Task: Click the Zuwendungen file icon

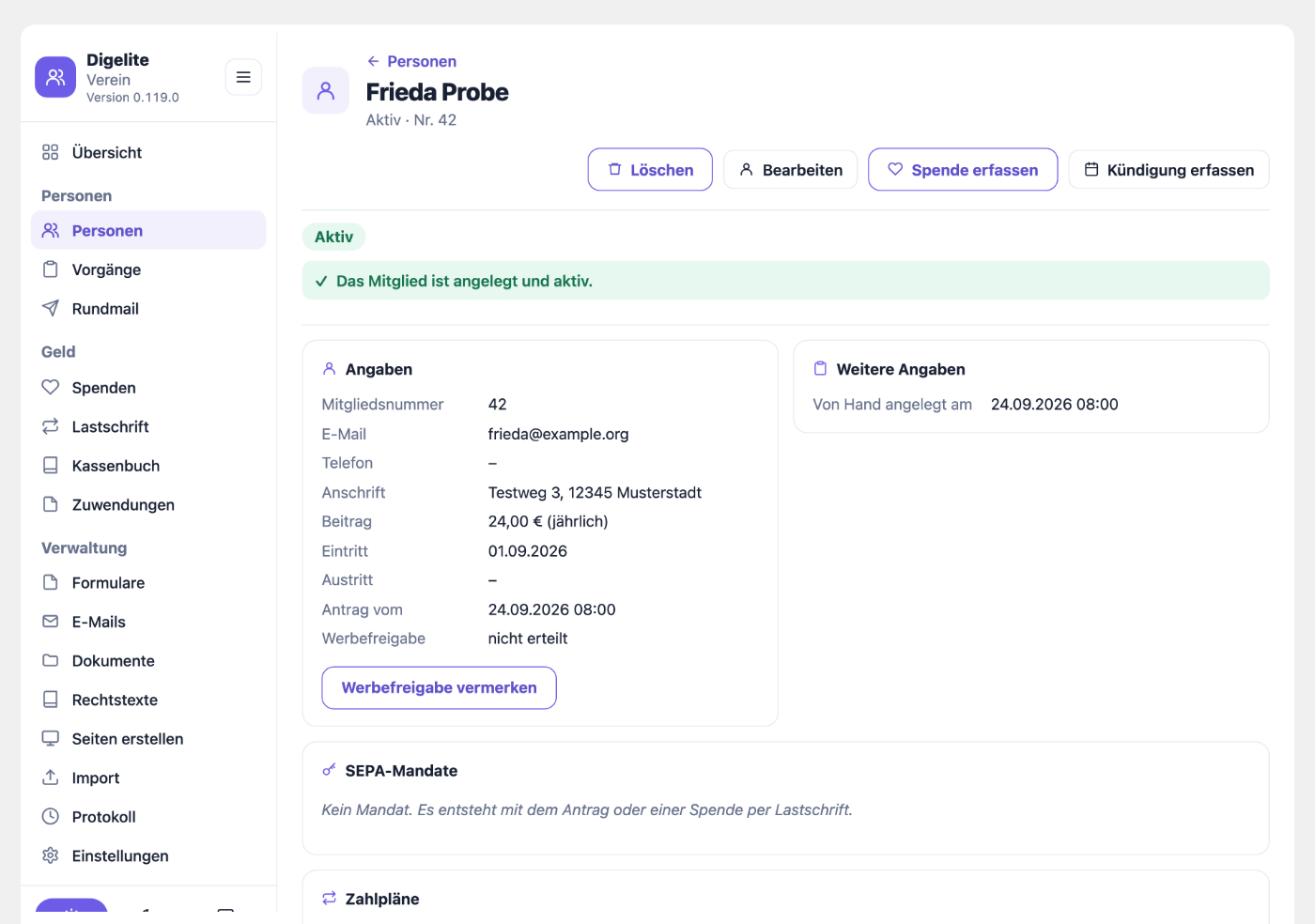Action: [x=51, y=504]
